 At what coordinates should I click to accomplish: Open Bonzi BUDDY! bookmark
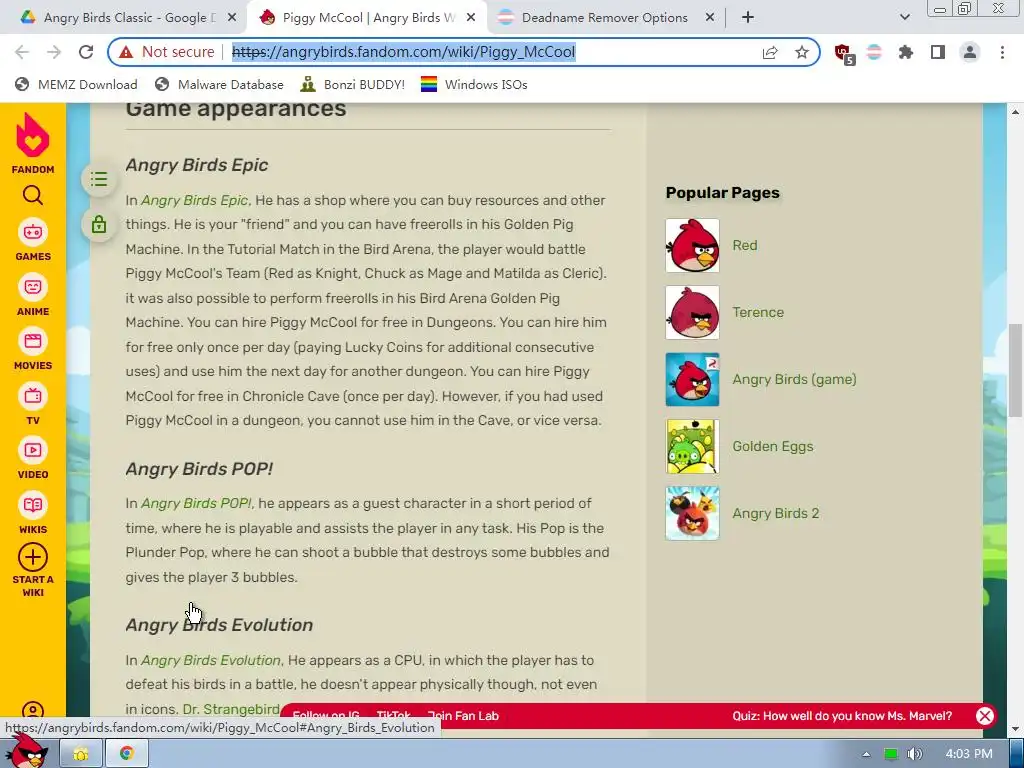point(353,84)
